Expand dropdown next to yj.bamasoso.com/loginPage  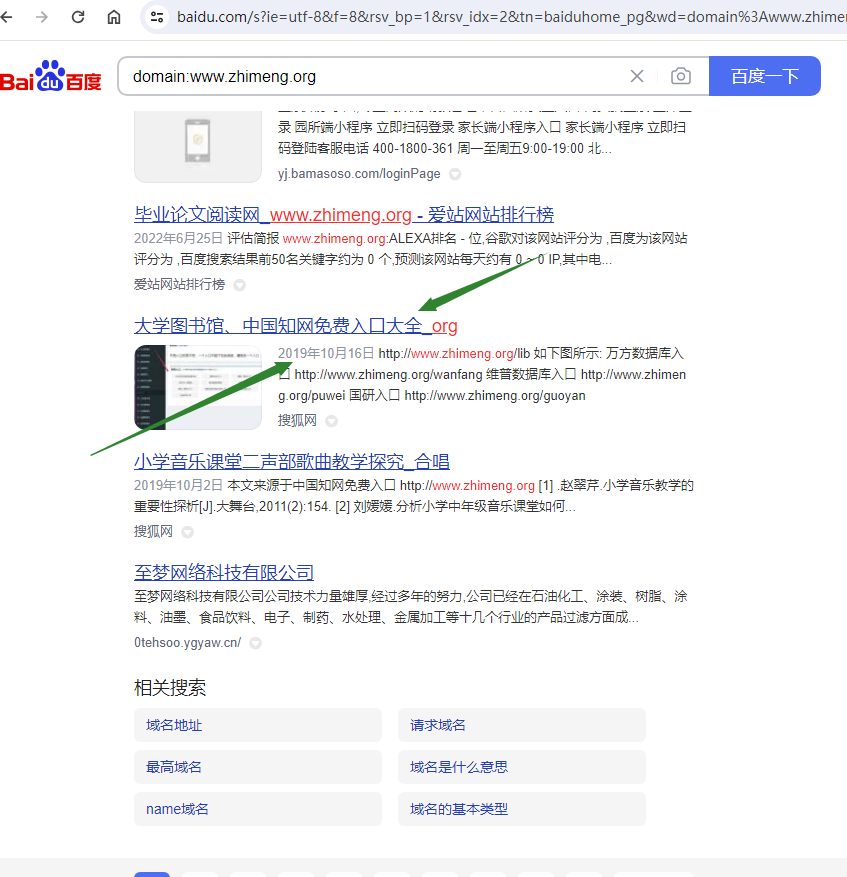(x=455, y=174)
